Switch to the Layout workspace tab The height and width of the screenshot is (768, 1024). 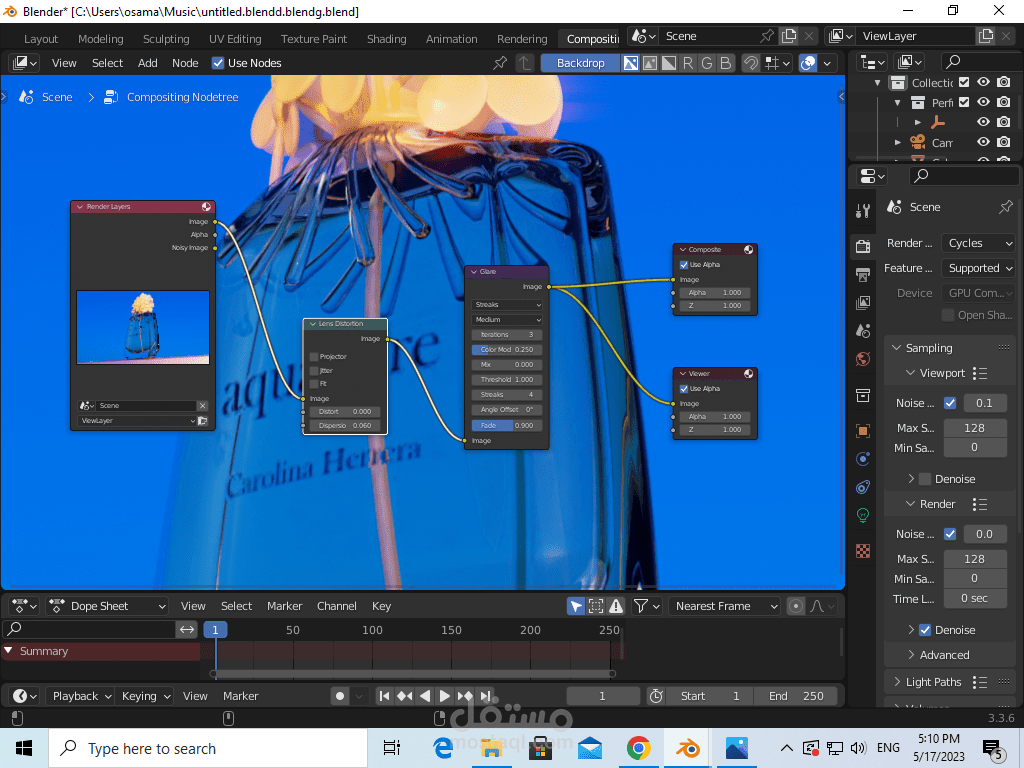click(x=41, y=39)
